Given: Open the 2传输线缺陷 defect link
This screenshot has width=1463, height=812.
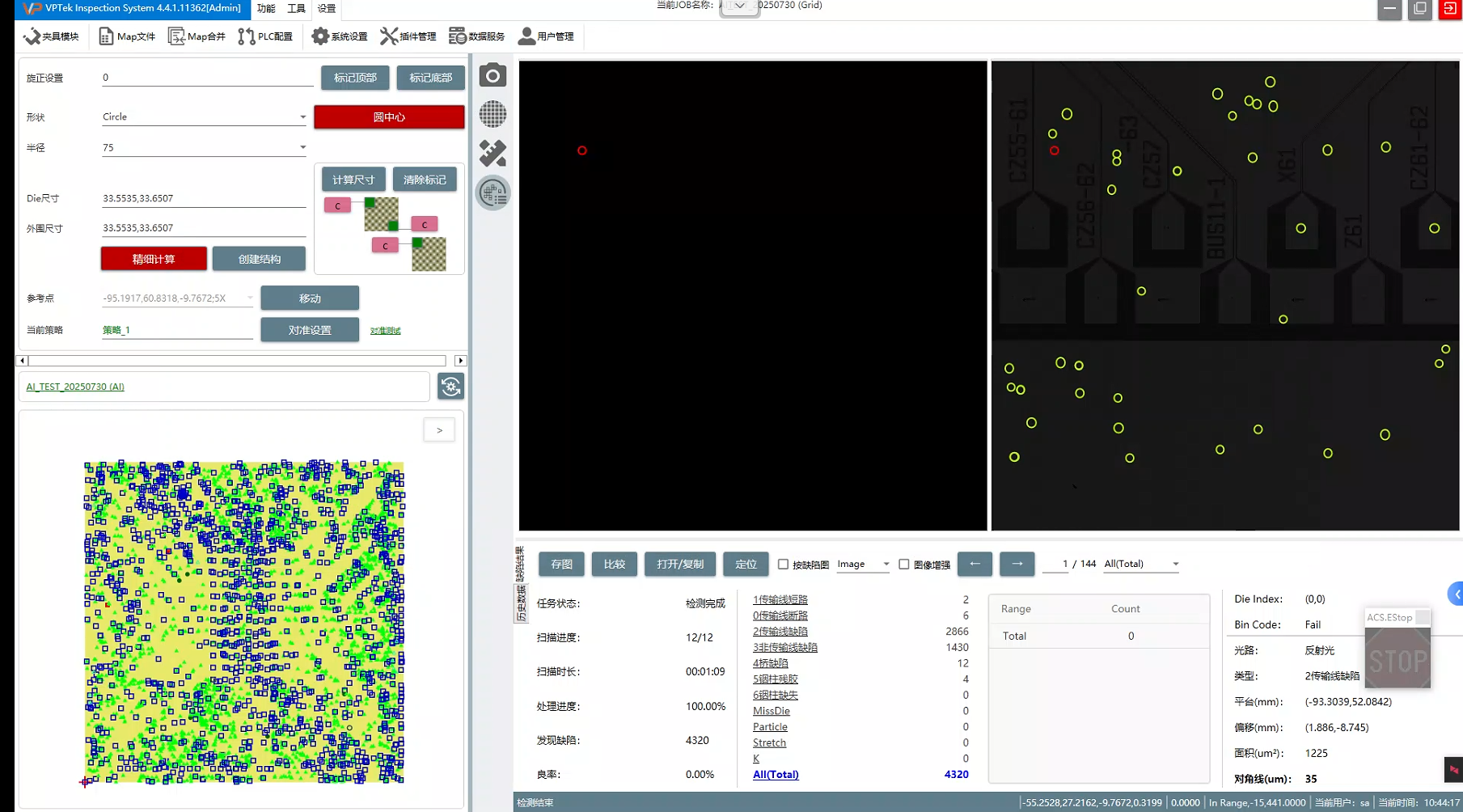Looking at the screenshot, I should [x=780, y=632].
